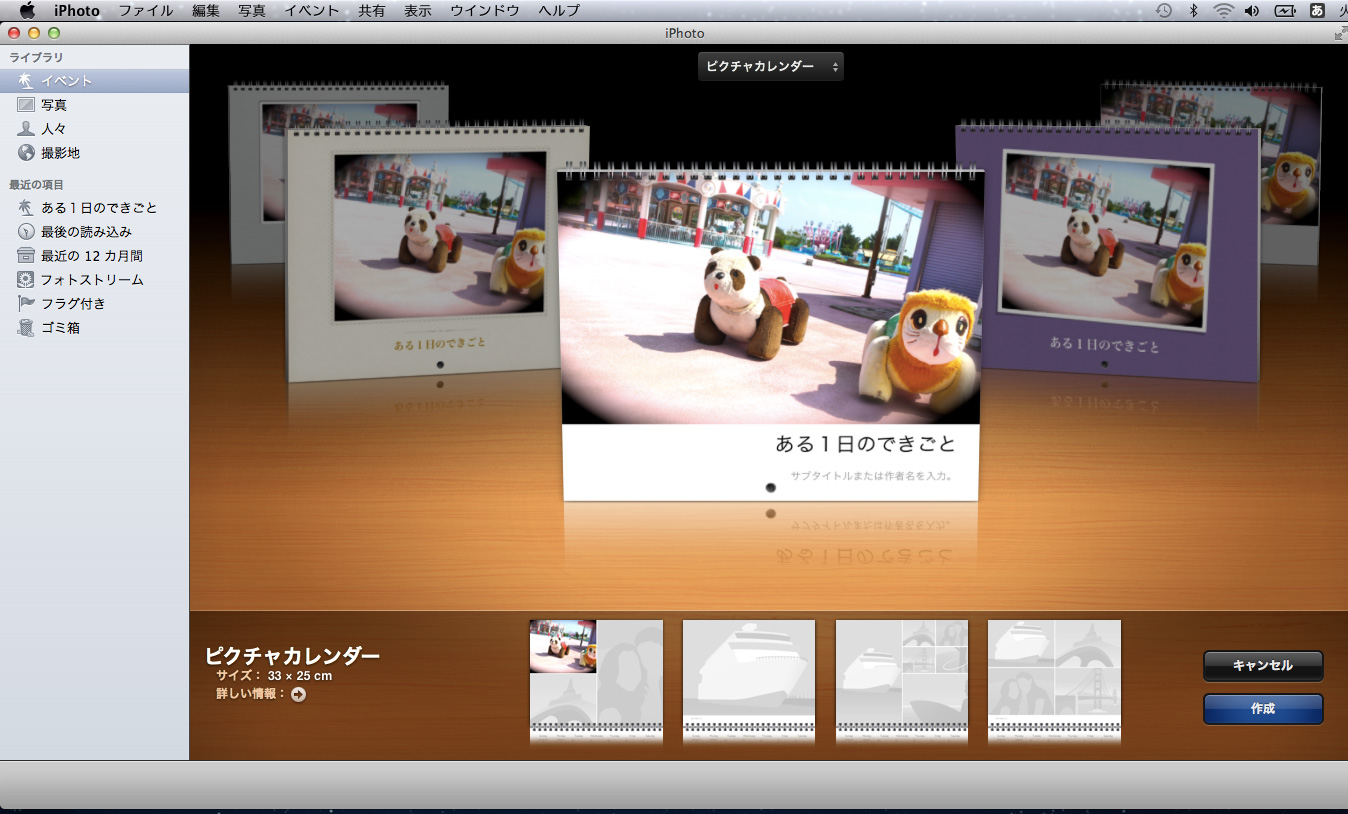Click the blue 作成 button
This screenshot has width=1348, height=814.
[x=1262, y=709]
